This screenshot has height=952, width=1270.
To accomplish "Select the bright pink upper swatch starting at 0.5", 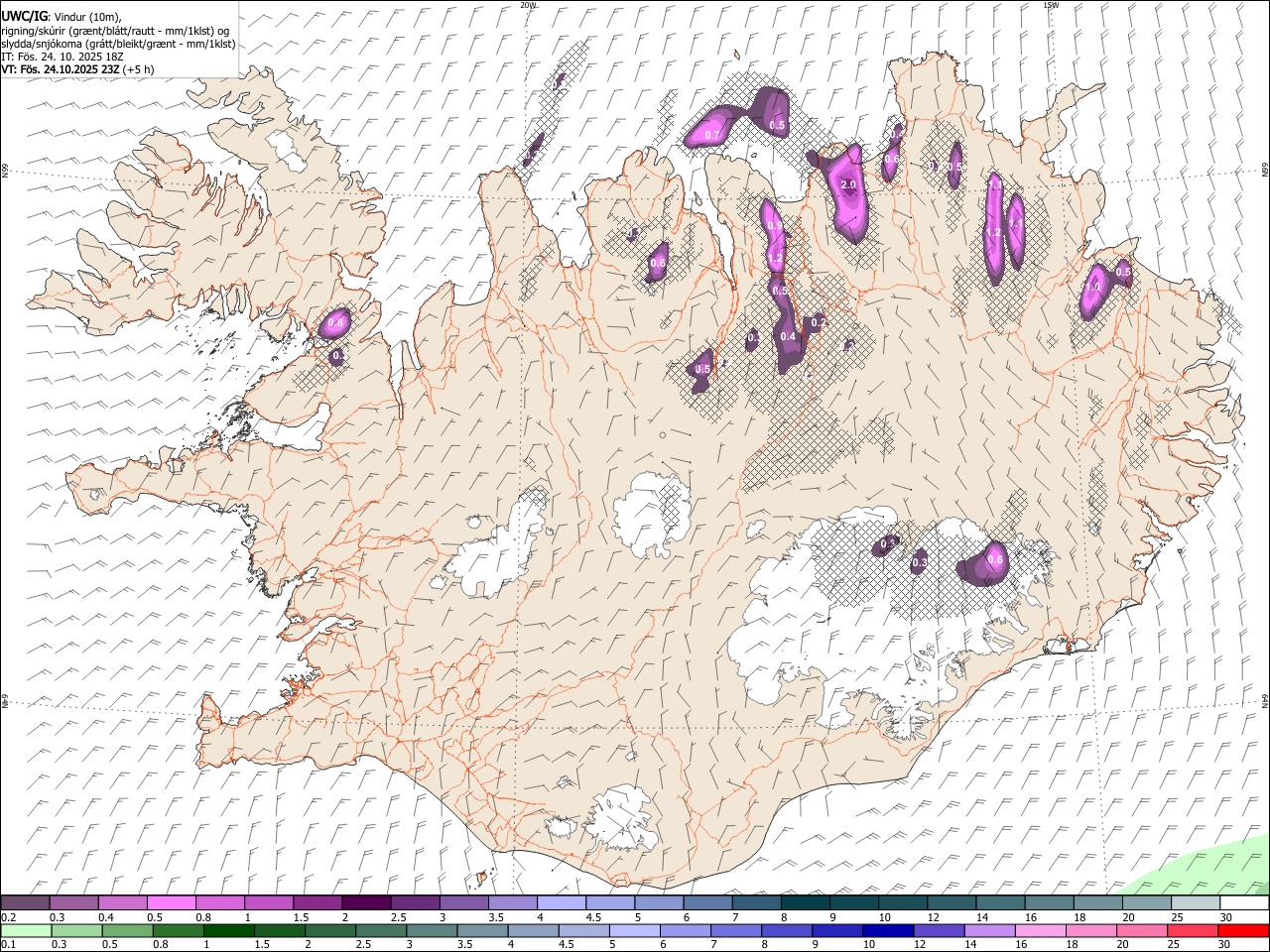I will [171, 903].
